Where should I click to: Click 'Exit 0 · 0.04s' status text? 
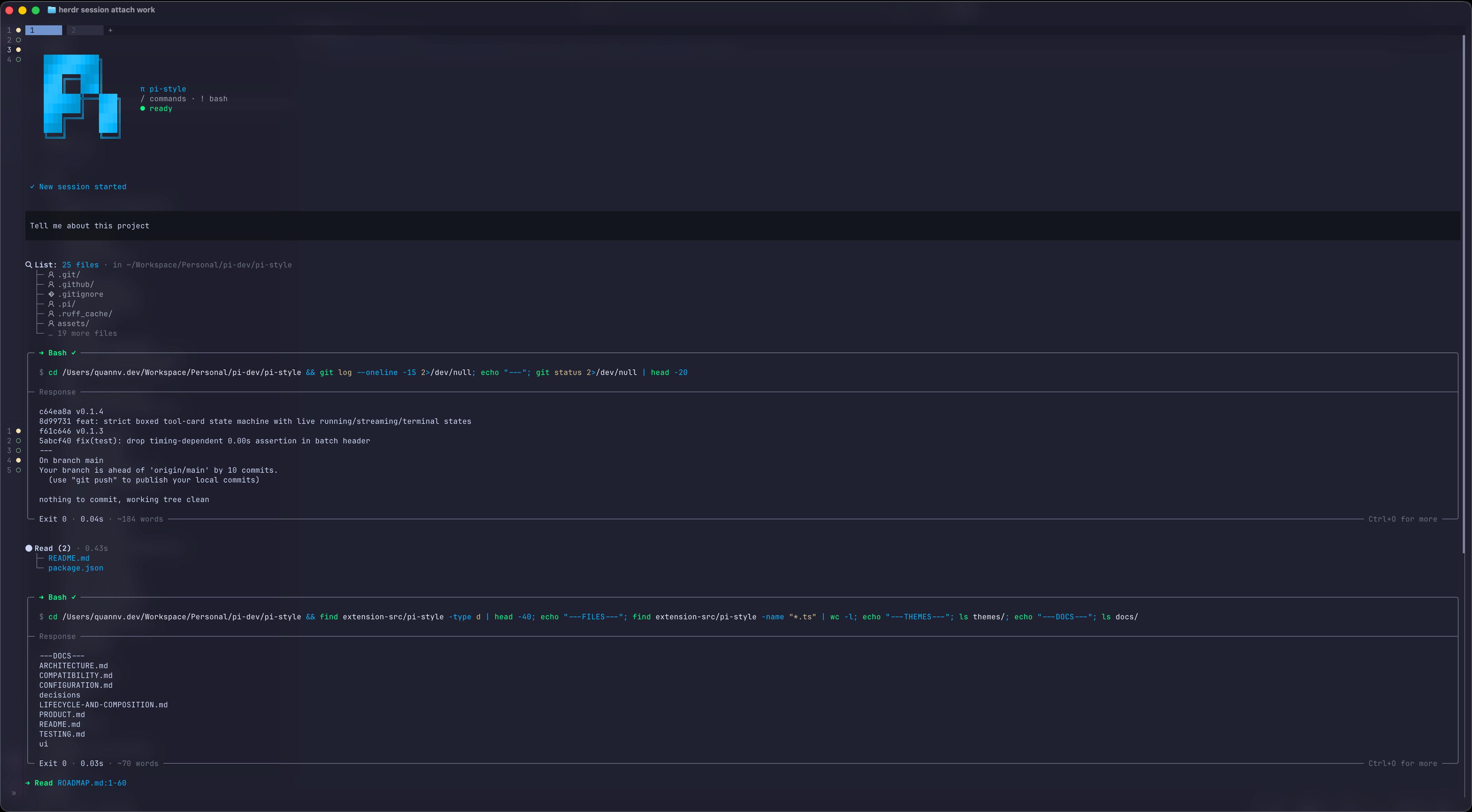(x=71, y=519)
